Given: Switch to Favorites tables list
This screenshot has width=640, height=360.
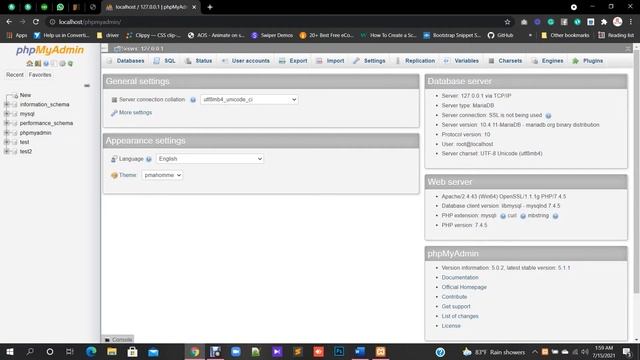Looking at the screenshot, I should coord(40,75).
